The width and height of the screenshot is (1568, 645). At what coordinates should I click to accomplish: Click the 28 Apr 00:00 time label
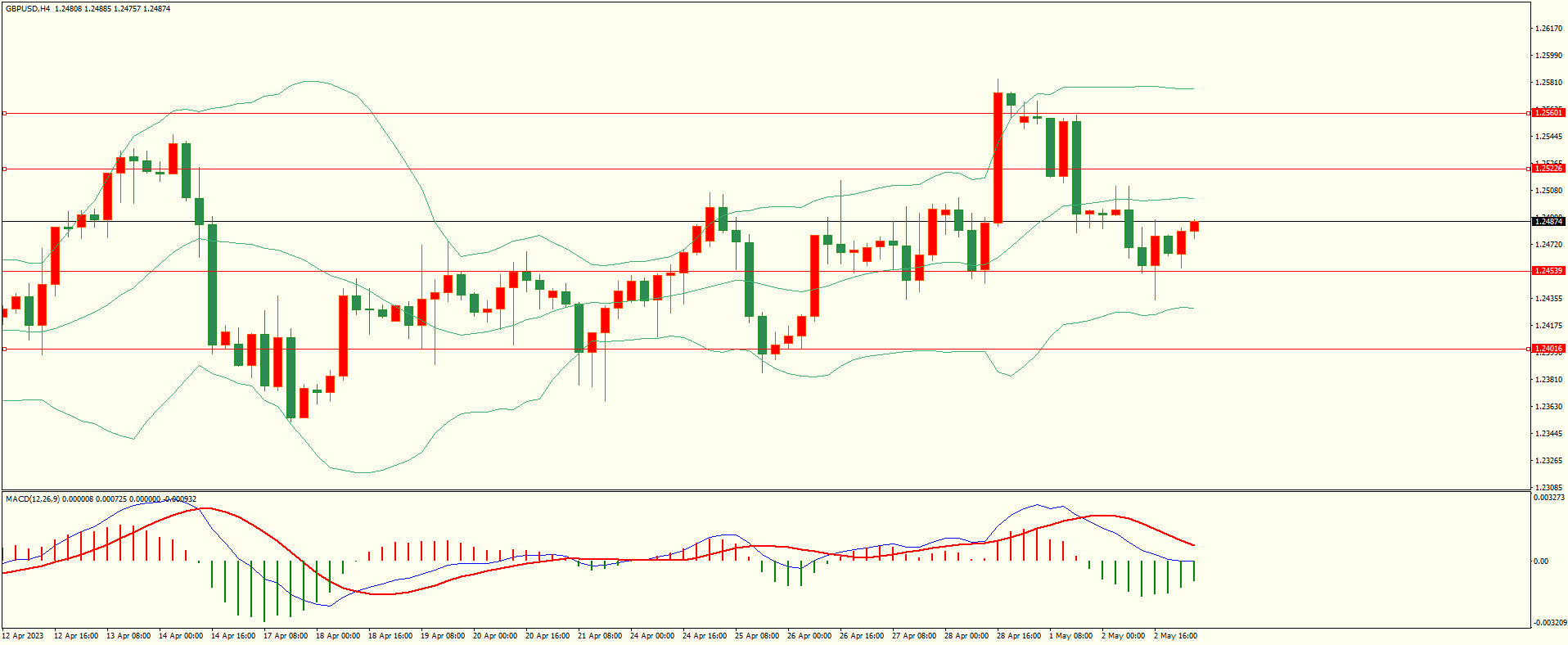click(966, 636)
